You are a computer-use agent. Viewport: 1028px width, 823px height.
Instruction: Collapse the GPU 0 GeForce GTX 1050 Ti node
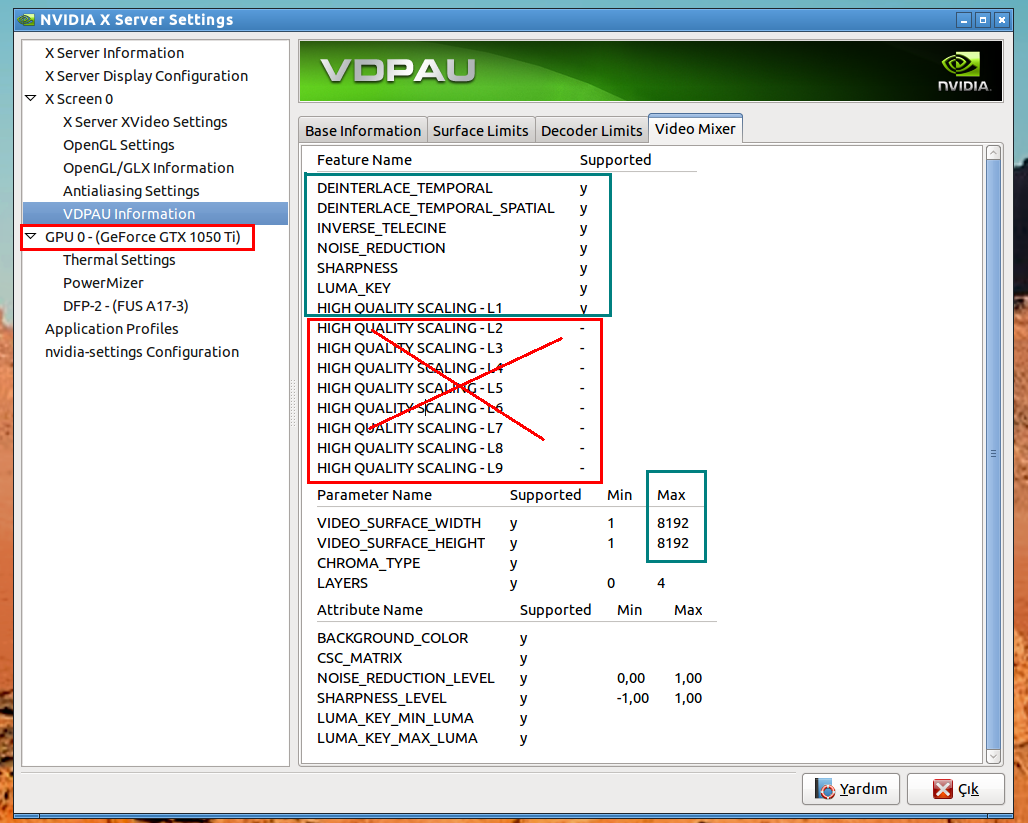tap(30, 236)
